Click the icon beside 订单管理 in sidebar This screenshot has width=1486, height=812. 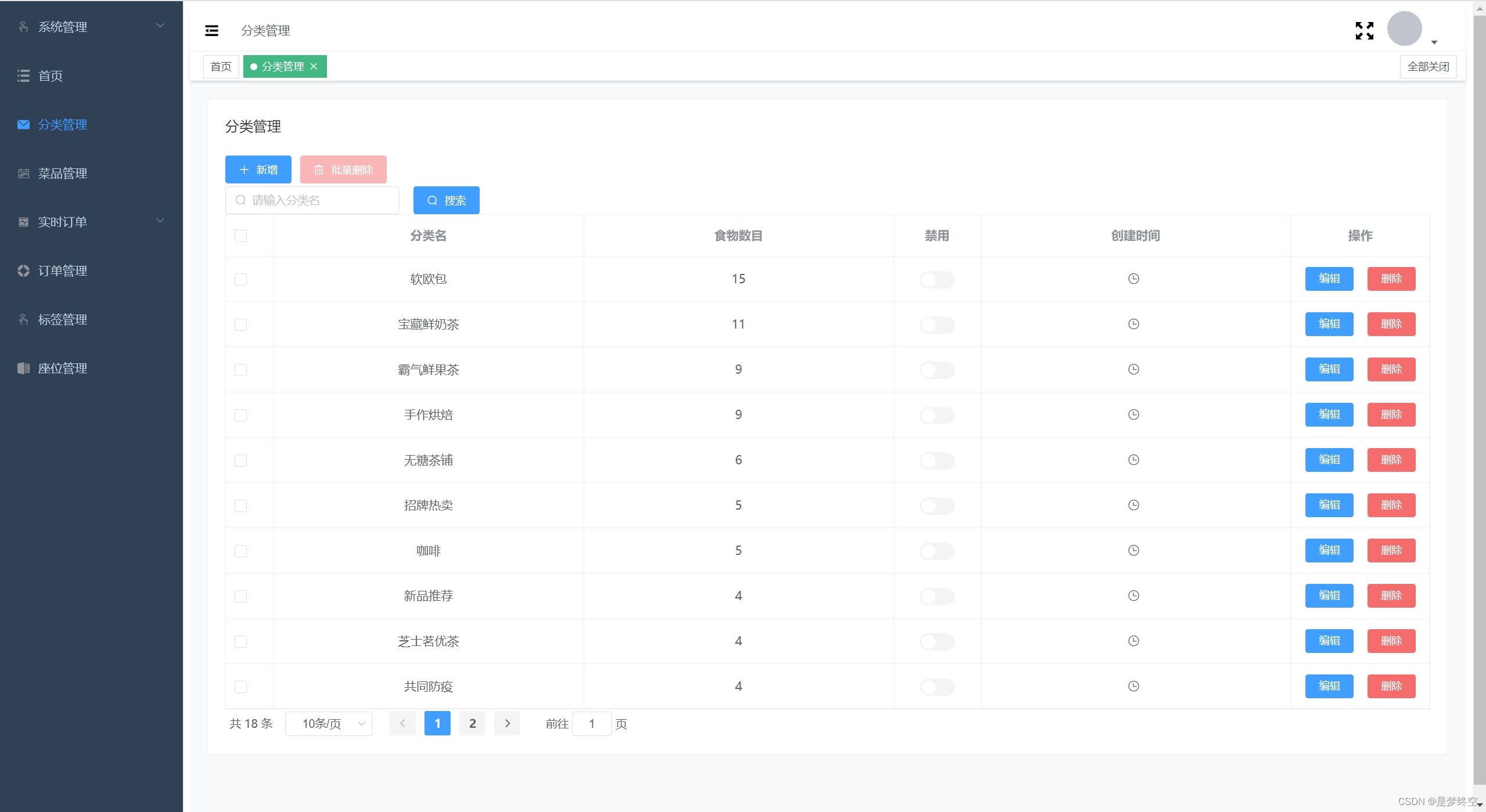point(23,270)
